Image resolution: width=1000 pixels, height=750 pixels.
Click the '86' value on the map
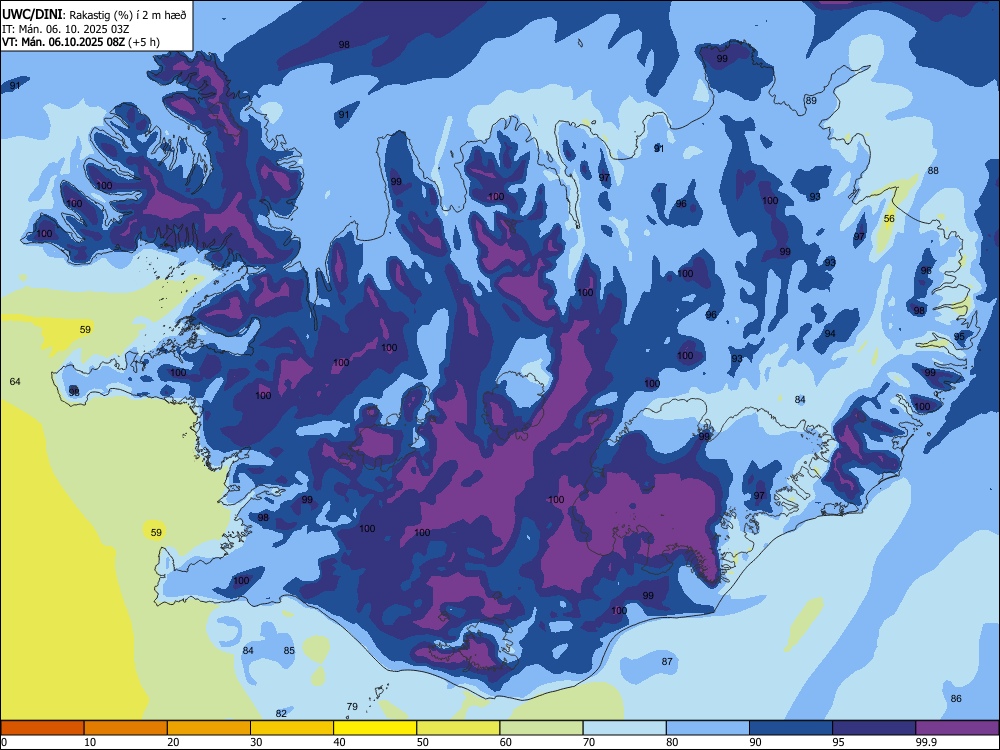coord(956,698)
